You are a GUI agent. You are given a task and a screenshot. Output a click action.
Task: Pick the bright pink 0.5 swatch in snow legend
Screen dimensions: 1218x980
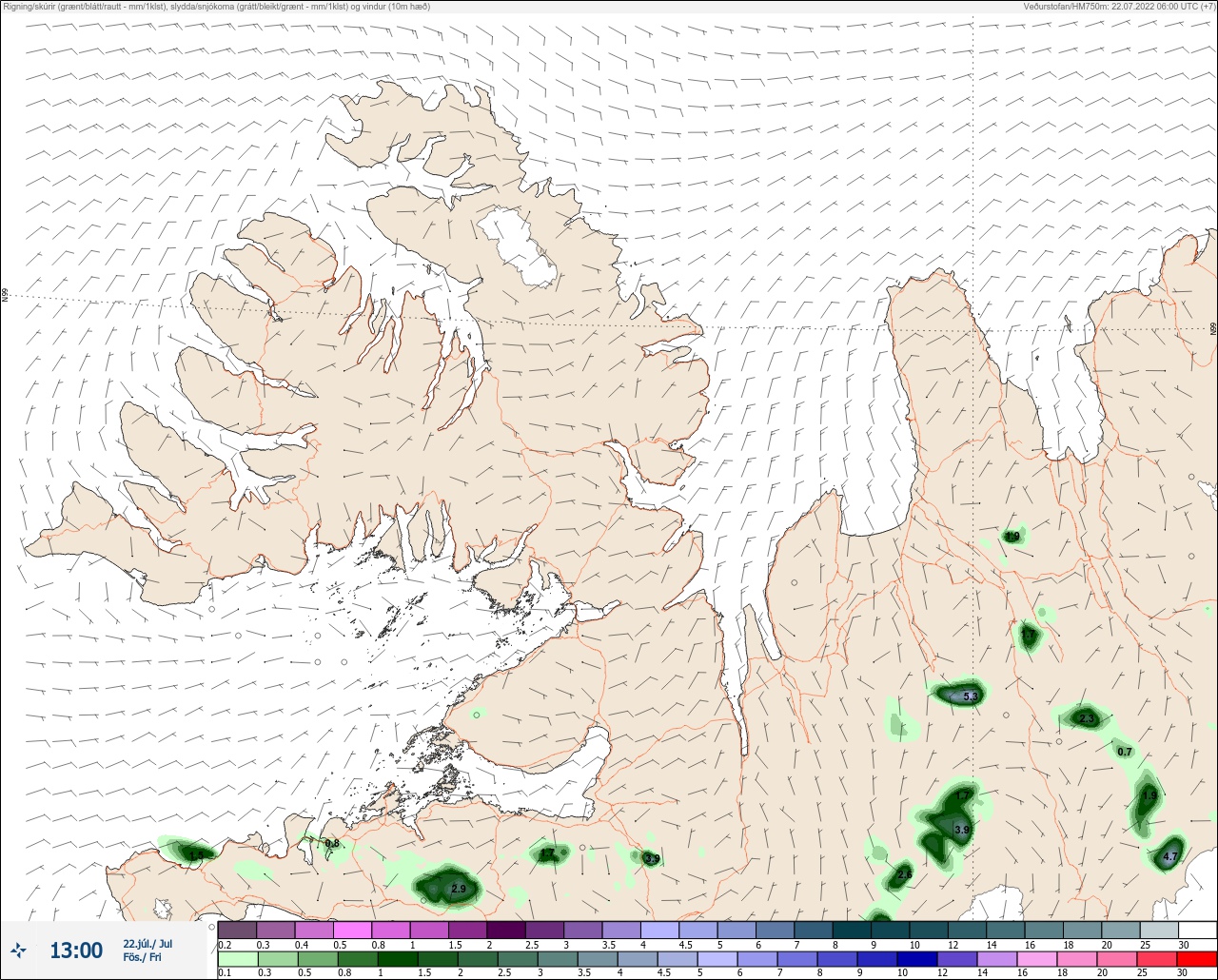tap(352, 930)
